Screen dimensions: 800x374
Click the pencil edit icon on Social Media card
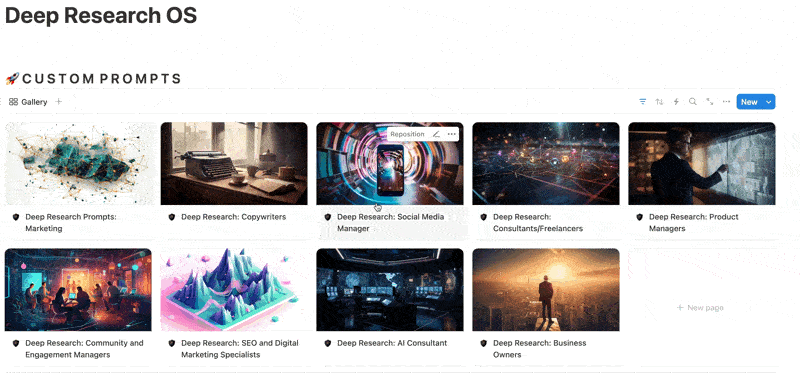[436, 134]
